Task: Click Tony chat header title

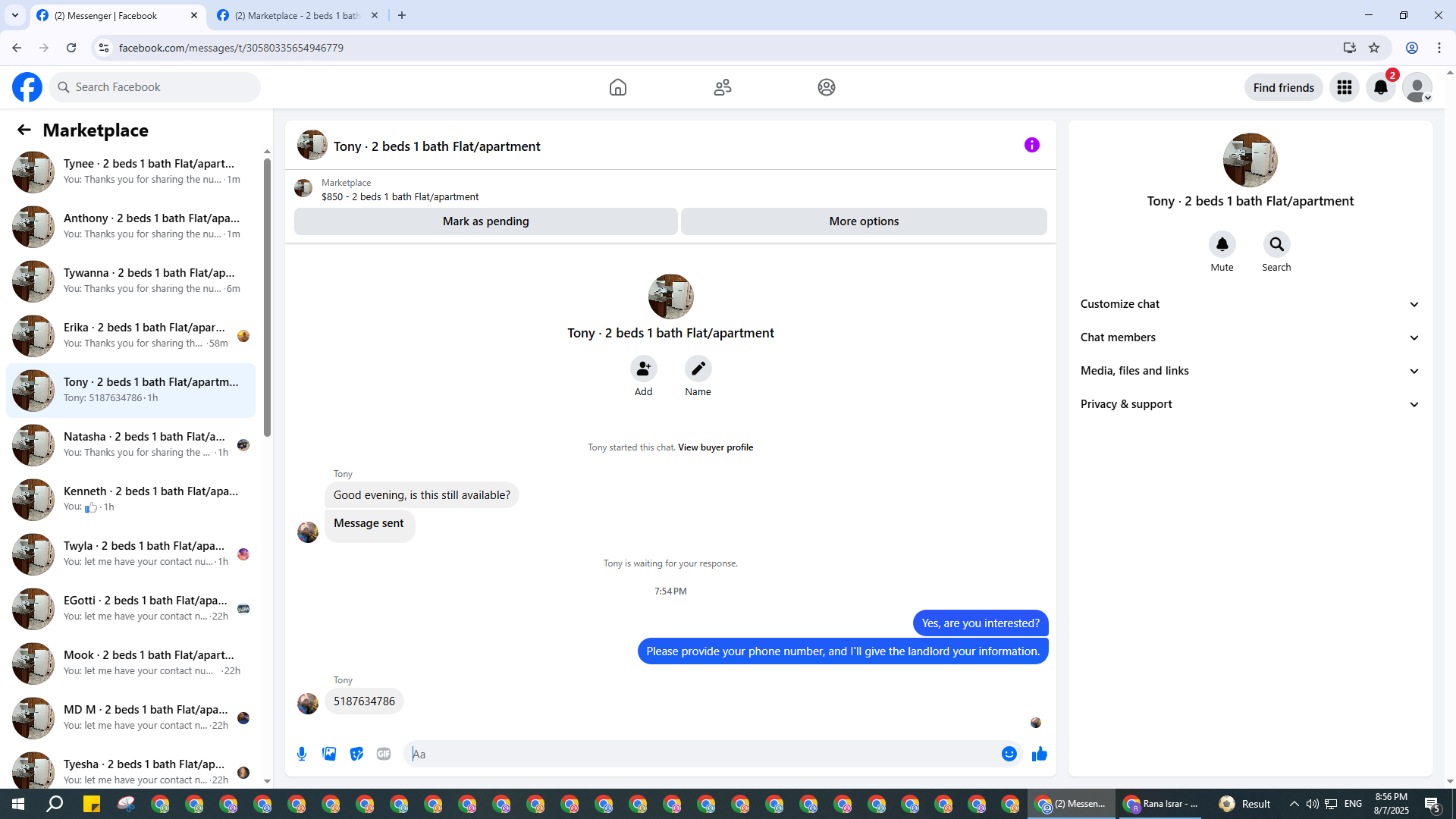Action: click(x=437, y=146)
